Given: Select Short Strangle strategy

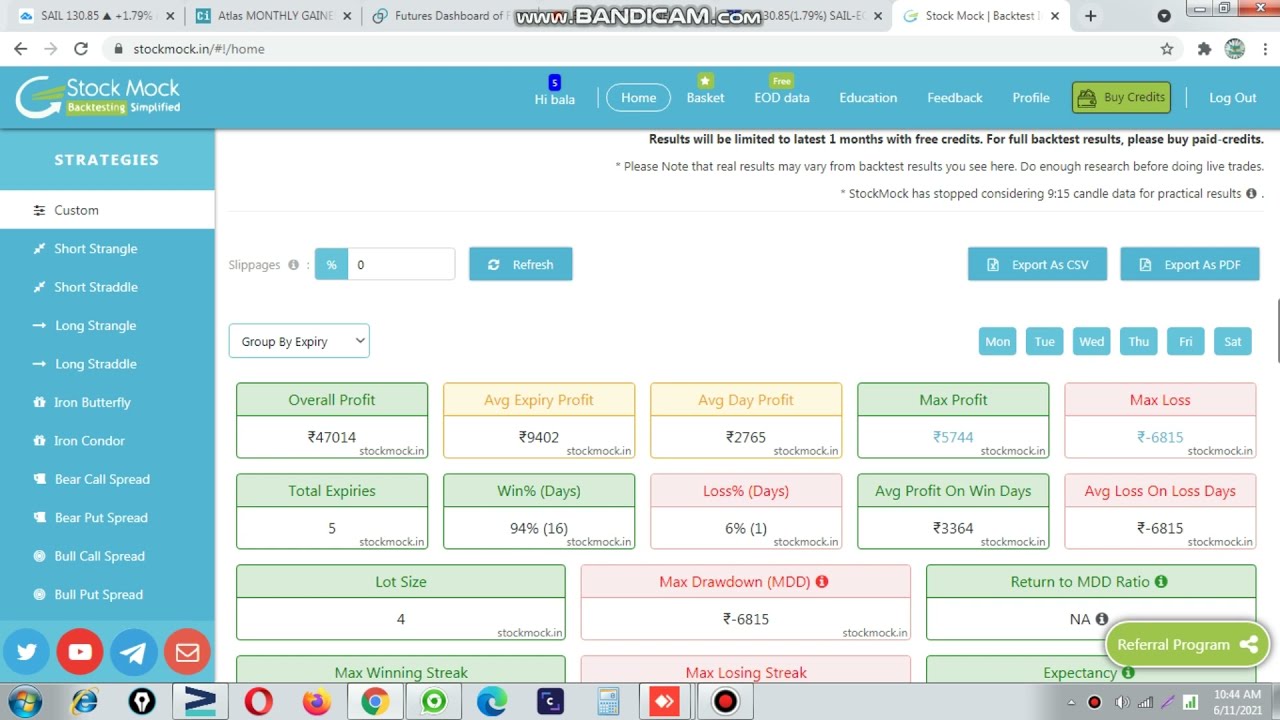Looking at the screenshot, I should pos(107,248).
